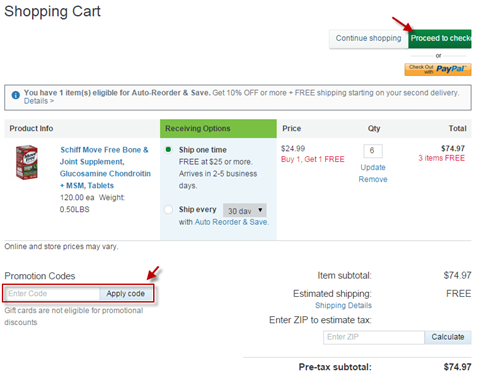Screen dimensions: 479x374
Task: Click the Enter ZIP input field
Action: 374,337
